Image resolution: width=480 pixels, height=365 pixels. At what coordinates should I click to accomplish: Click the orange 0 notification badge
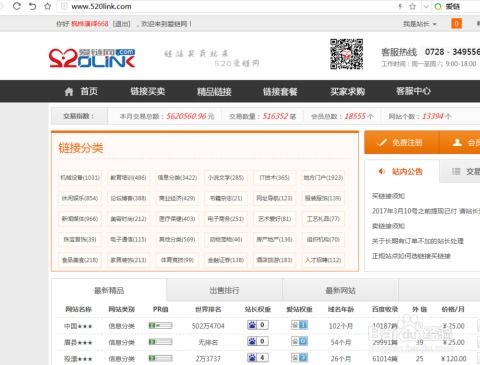[456, 24]
